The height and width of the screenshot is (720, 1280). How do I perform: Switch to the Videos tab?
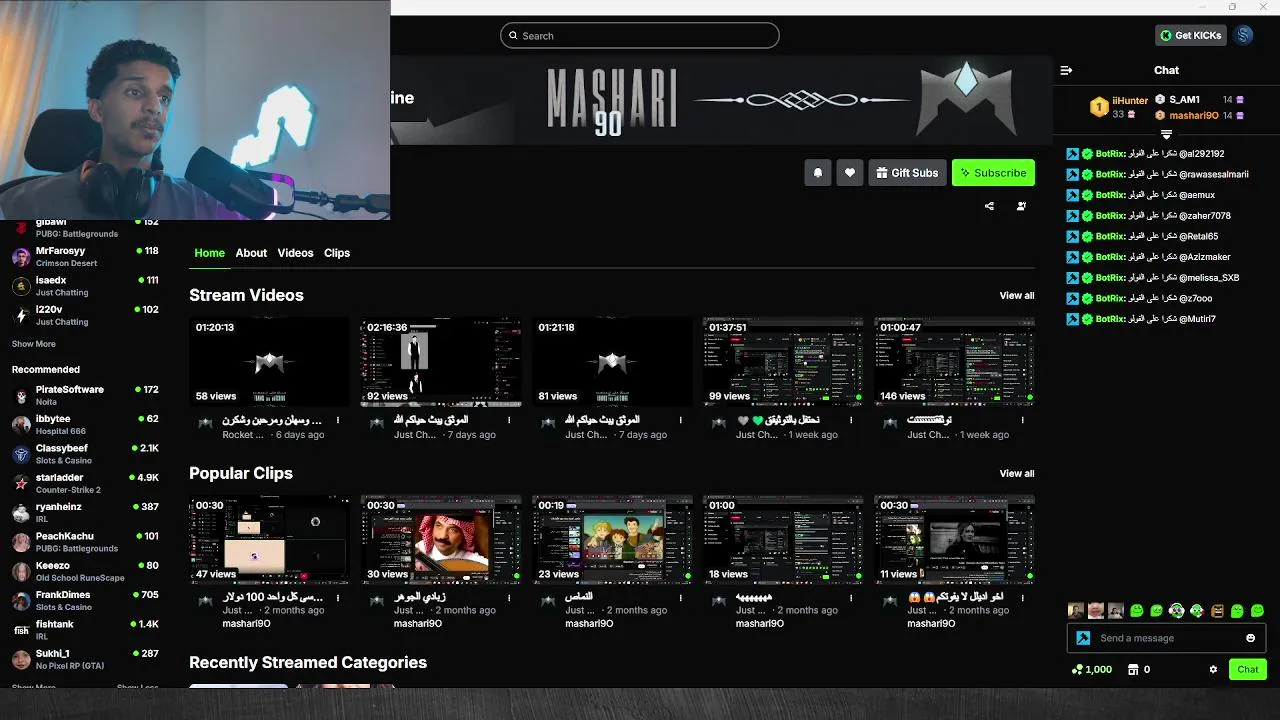tap(295, 253)
